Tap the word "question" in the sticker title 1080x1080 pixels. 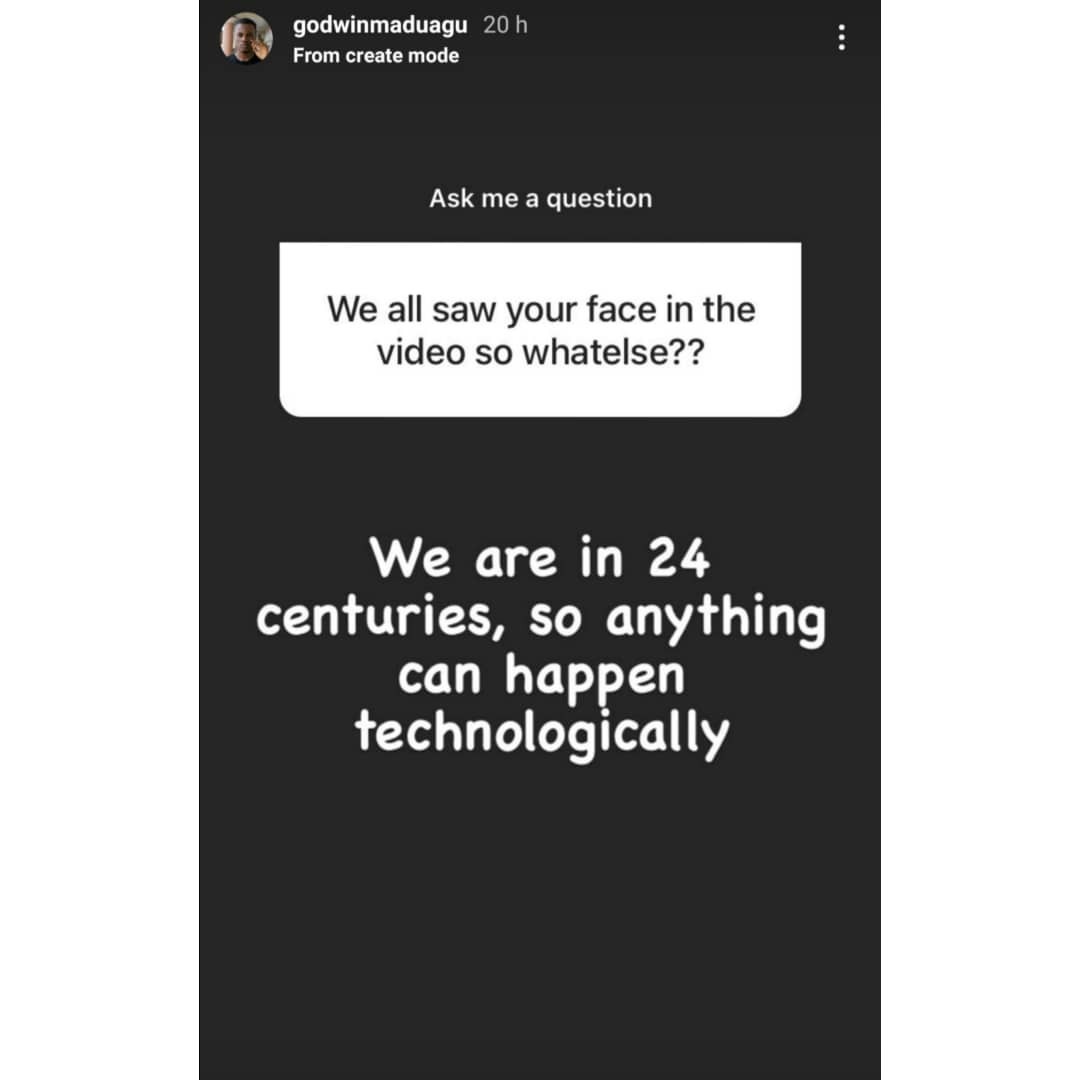point(599,199)
